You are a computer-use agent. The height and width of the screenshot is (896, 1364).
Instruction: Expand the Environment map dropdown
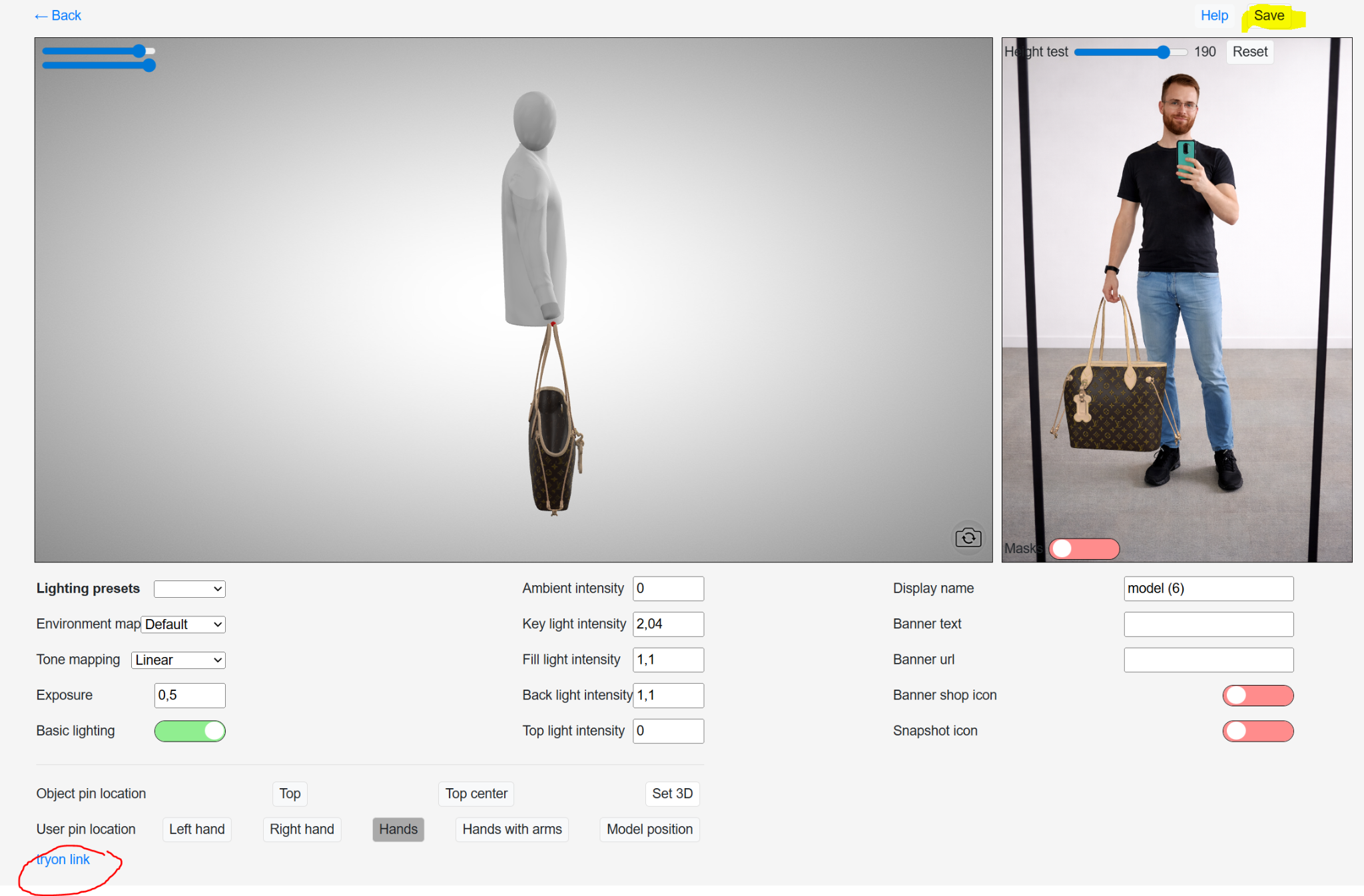coord(184,624)
